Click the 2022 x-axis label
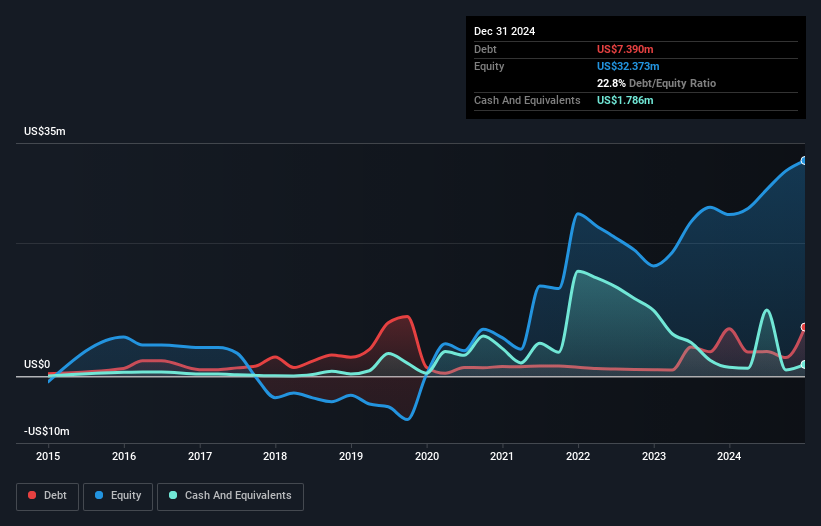The image size is (821, 526). coord(578,456)
